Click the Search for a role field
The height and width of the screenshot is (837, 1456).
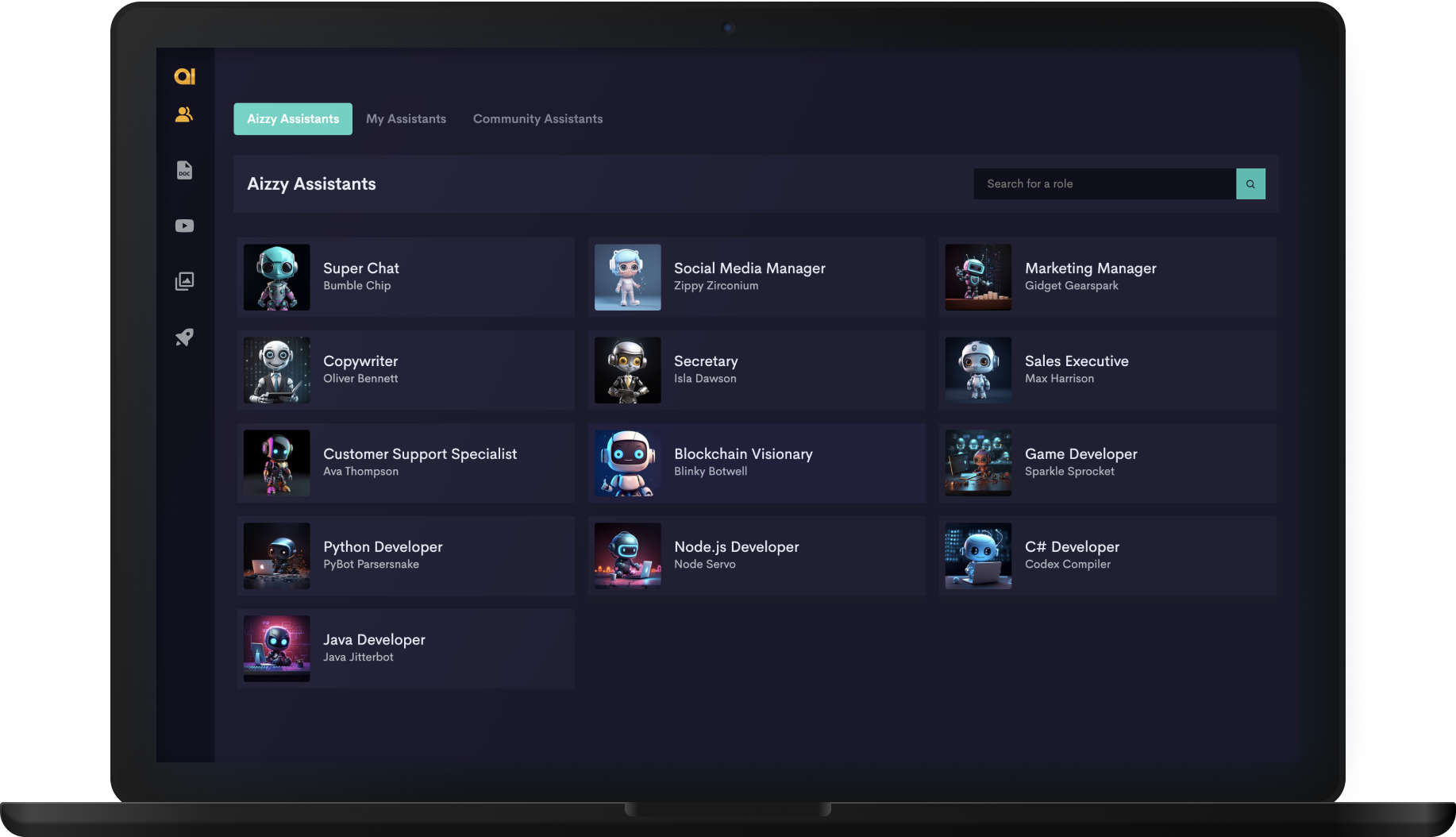pos(1104,184)
